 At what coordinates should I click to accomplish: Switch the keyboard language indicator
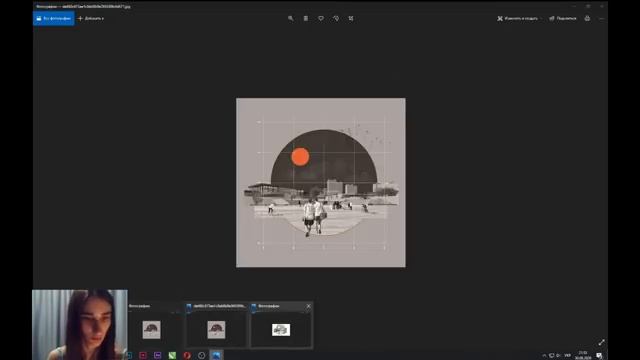tap(567, 356)
